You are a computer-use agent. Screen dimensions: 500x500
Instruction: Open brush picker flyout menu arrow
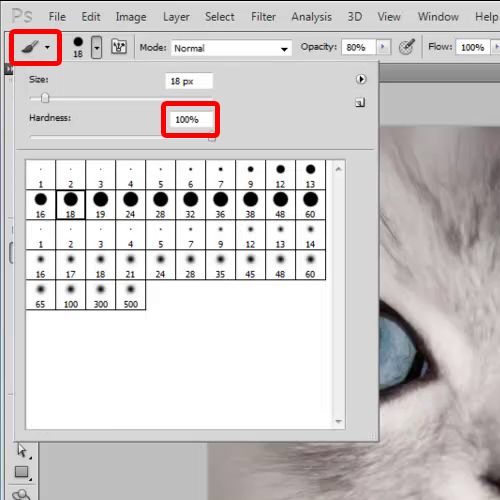(x=361, y=79)
